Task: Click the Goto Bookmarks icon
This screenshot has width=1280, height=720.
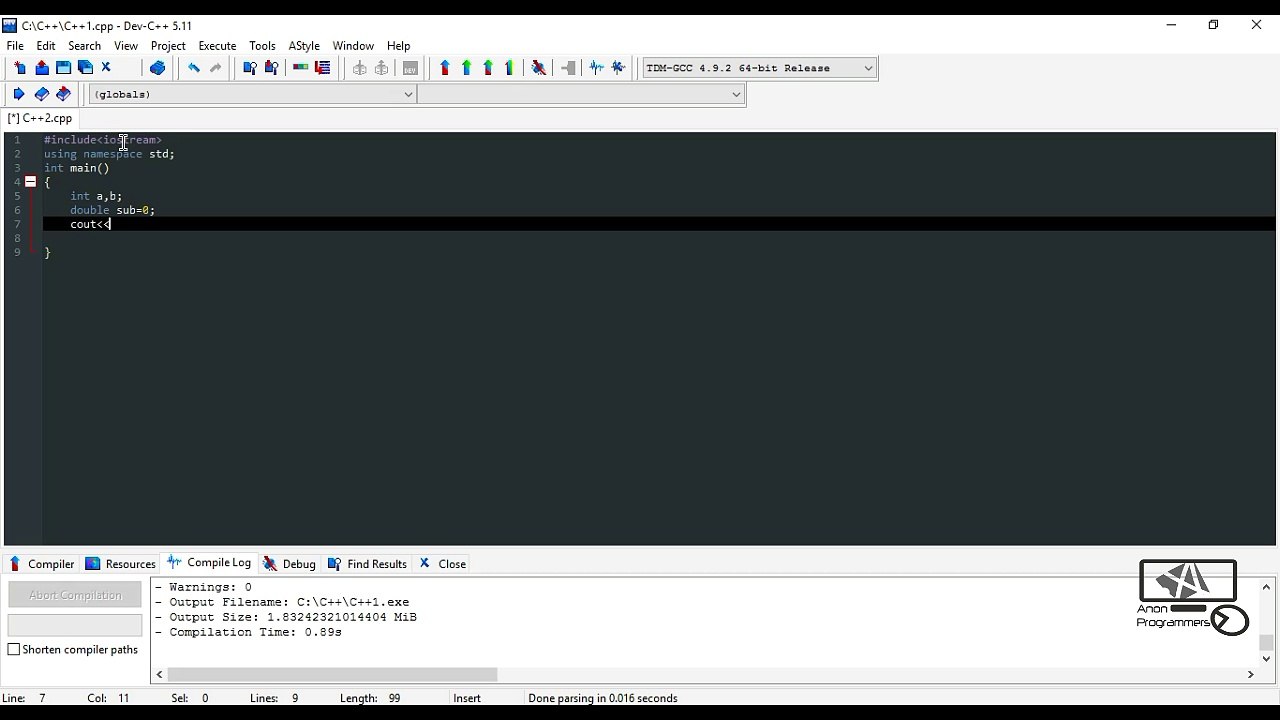Action: (x=63, y=94)
